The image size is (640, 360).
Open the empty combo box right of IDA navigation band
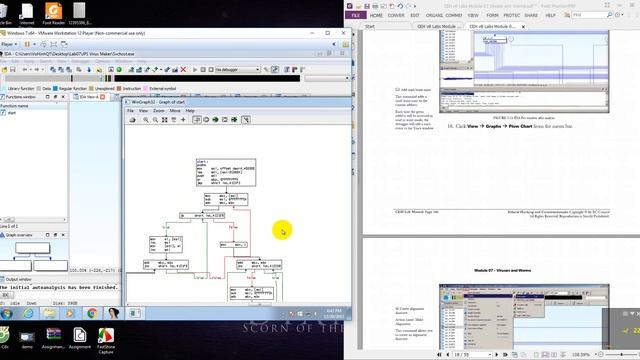click(x=327, y=78)
